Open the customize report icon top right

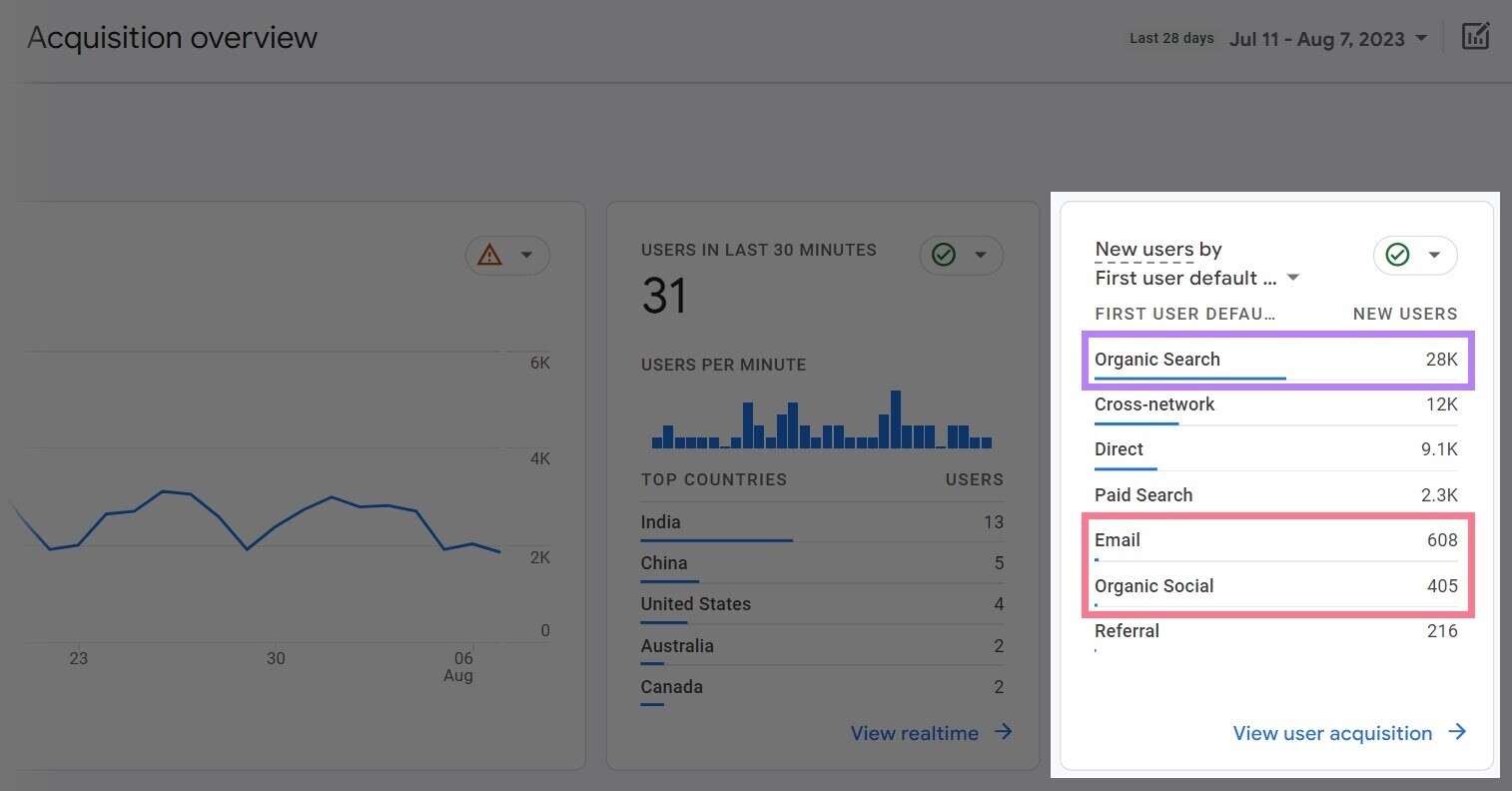[x=1476, y=36]
